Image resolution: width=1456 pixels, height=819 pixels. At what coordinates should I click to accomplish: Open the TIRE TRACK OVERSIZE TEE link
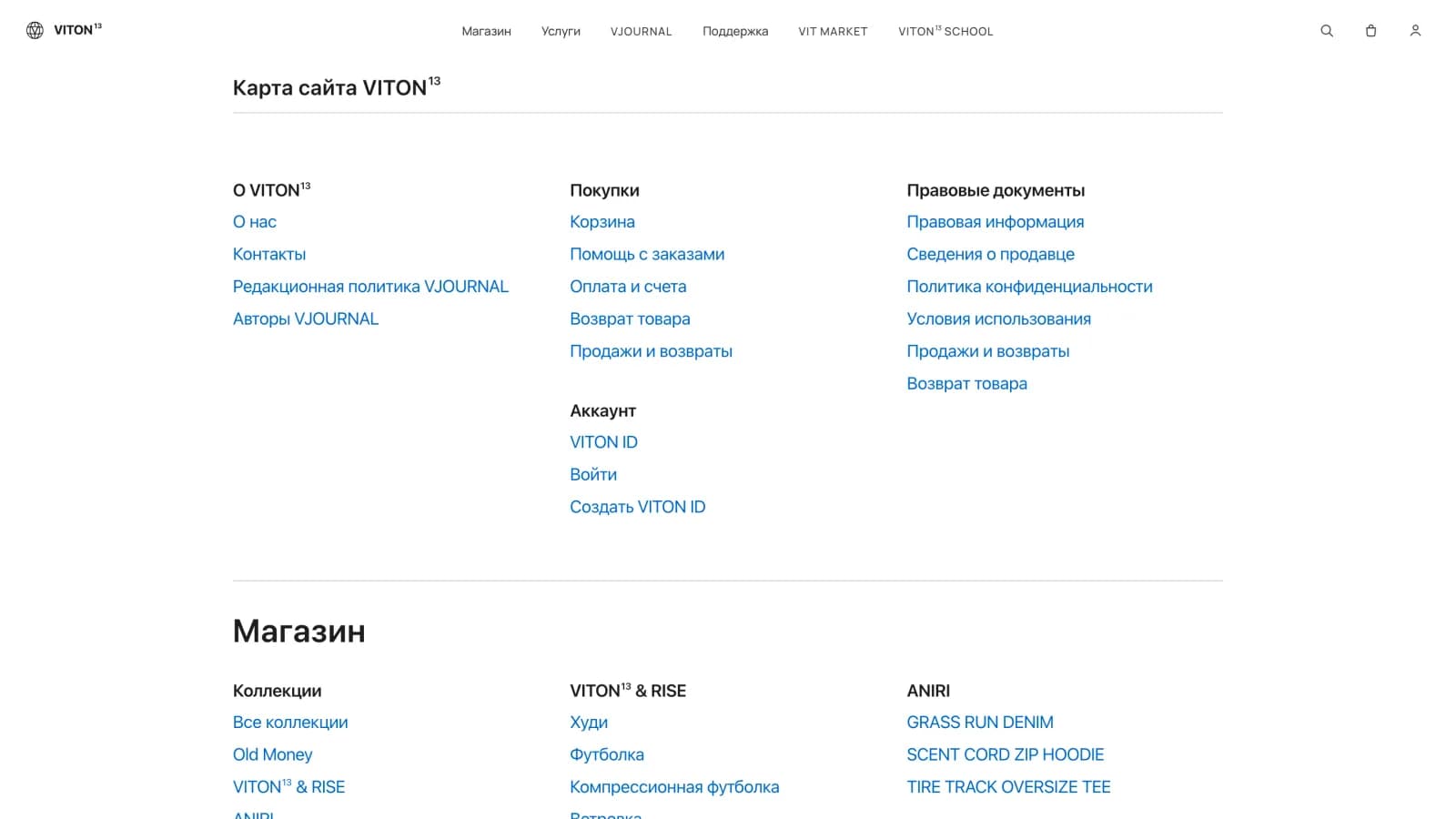pyautogui.click(x=1008, y=787)
